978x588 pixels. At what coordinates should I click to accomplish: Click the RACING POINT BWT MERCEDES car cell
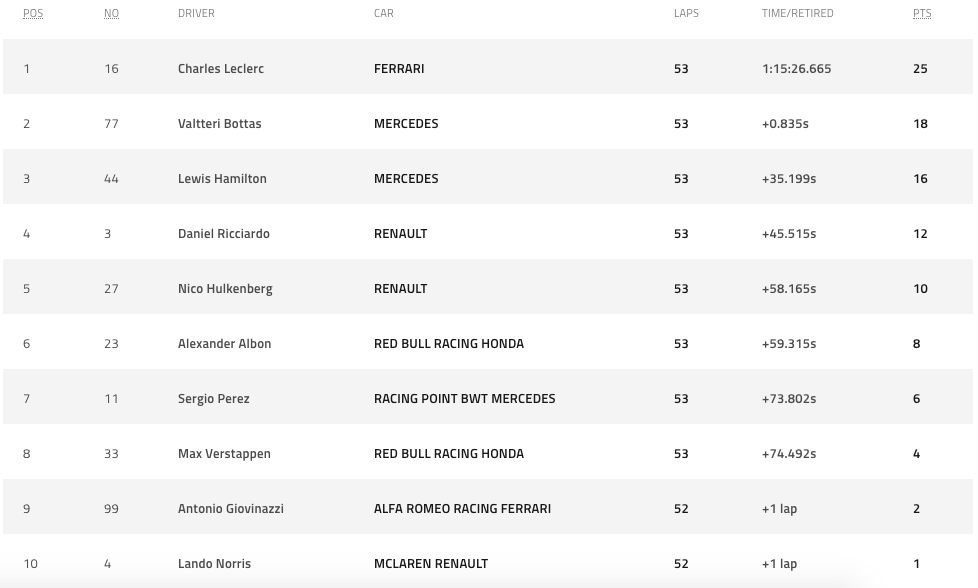point(465,398)
